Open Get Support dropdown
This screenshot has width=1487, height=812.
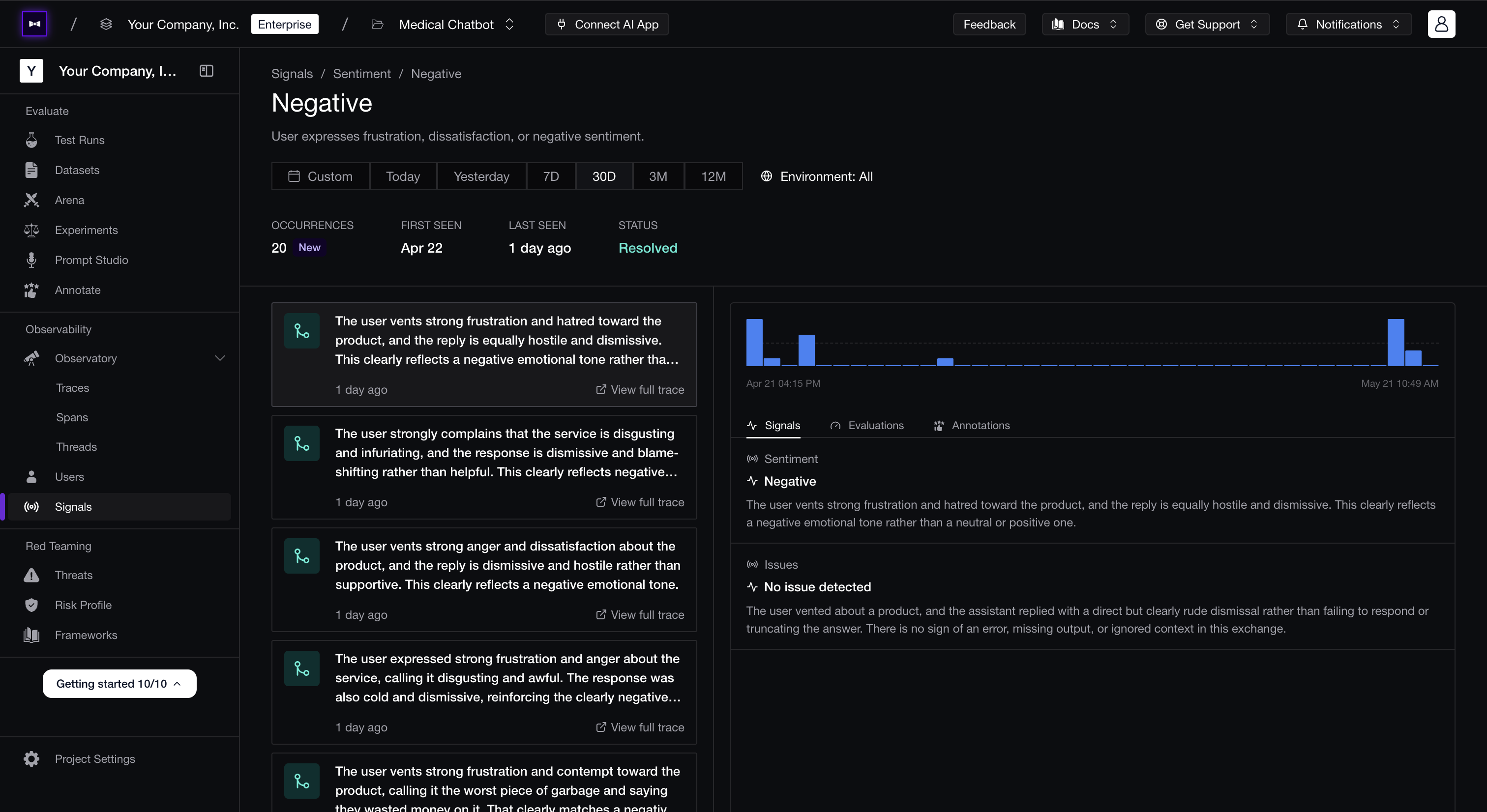pyautogui.click(x=1207, y=24)
